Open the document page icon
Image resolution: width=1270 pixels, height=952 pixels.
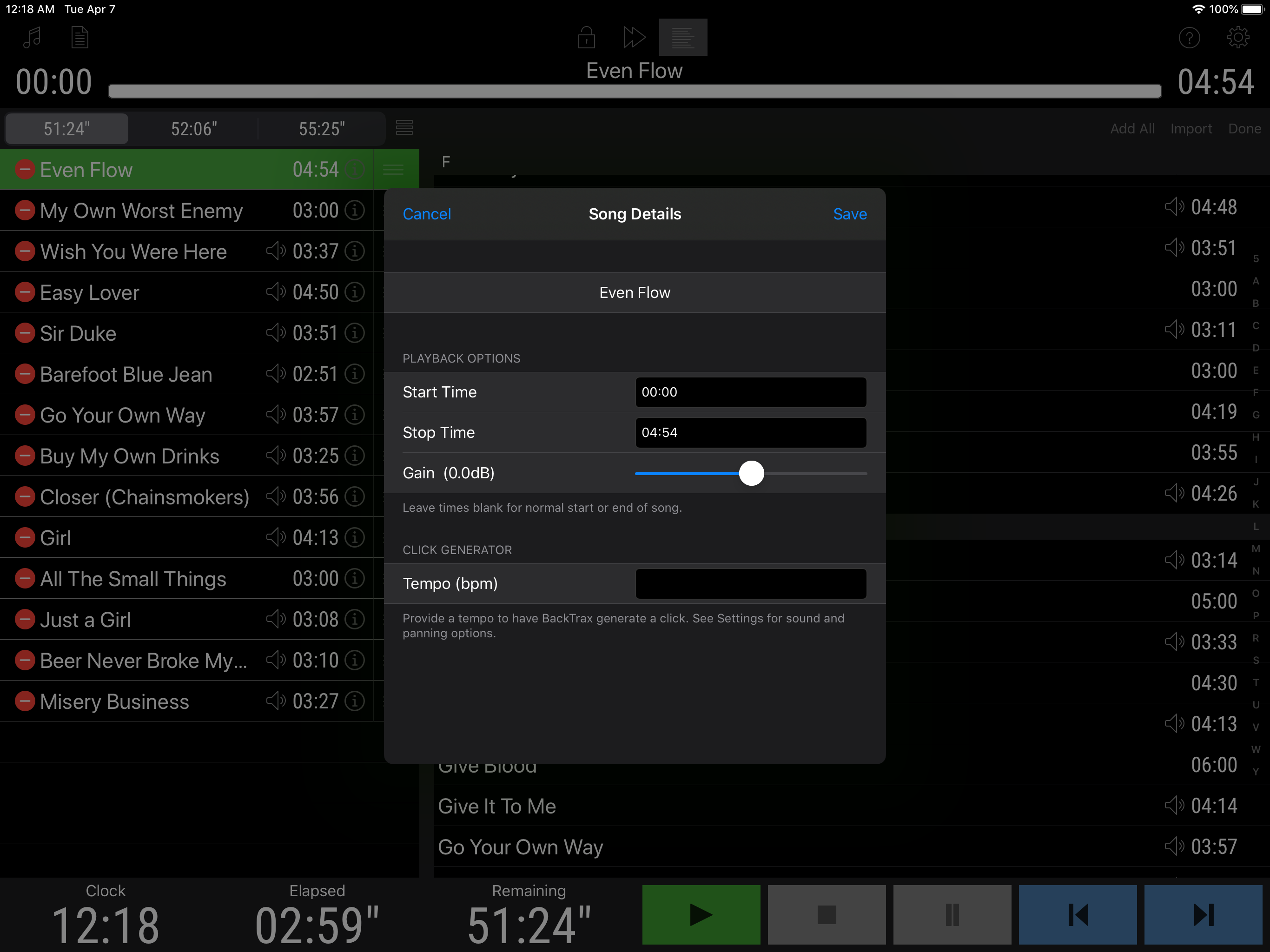coord(79,38)
